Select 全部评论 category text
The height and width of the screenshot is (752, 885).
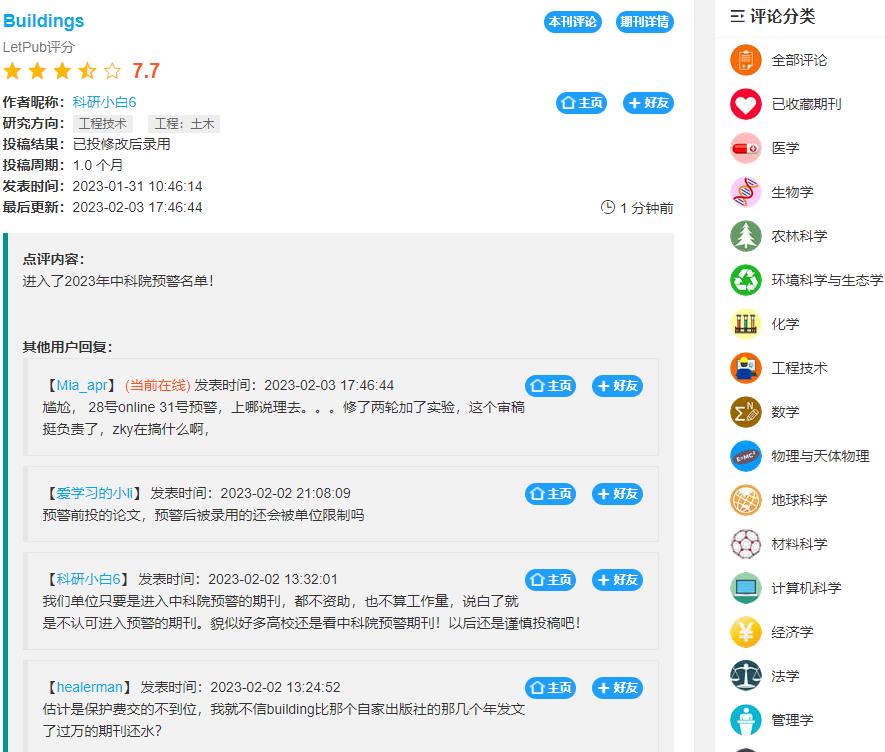tap(799, 60)
